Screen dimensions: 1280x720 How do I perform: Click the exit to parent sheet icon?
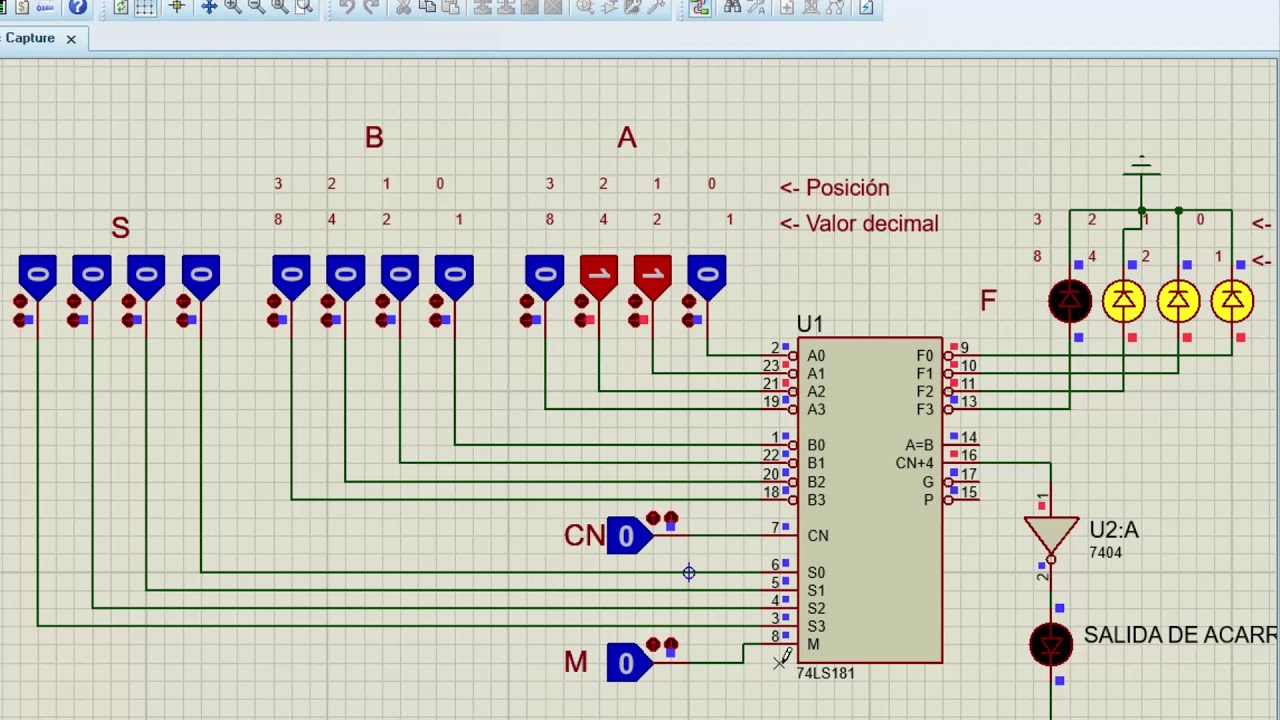(x=837, y=7)
